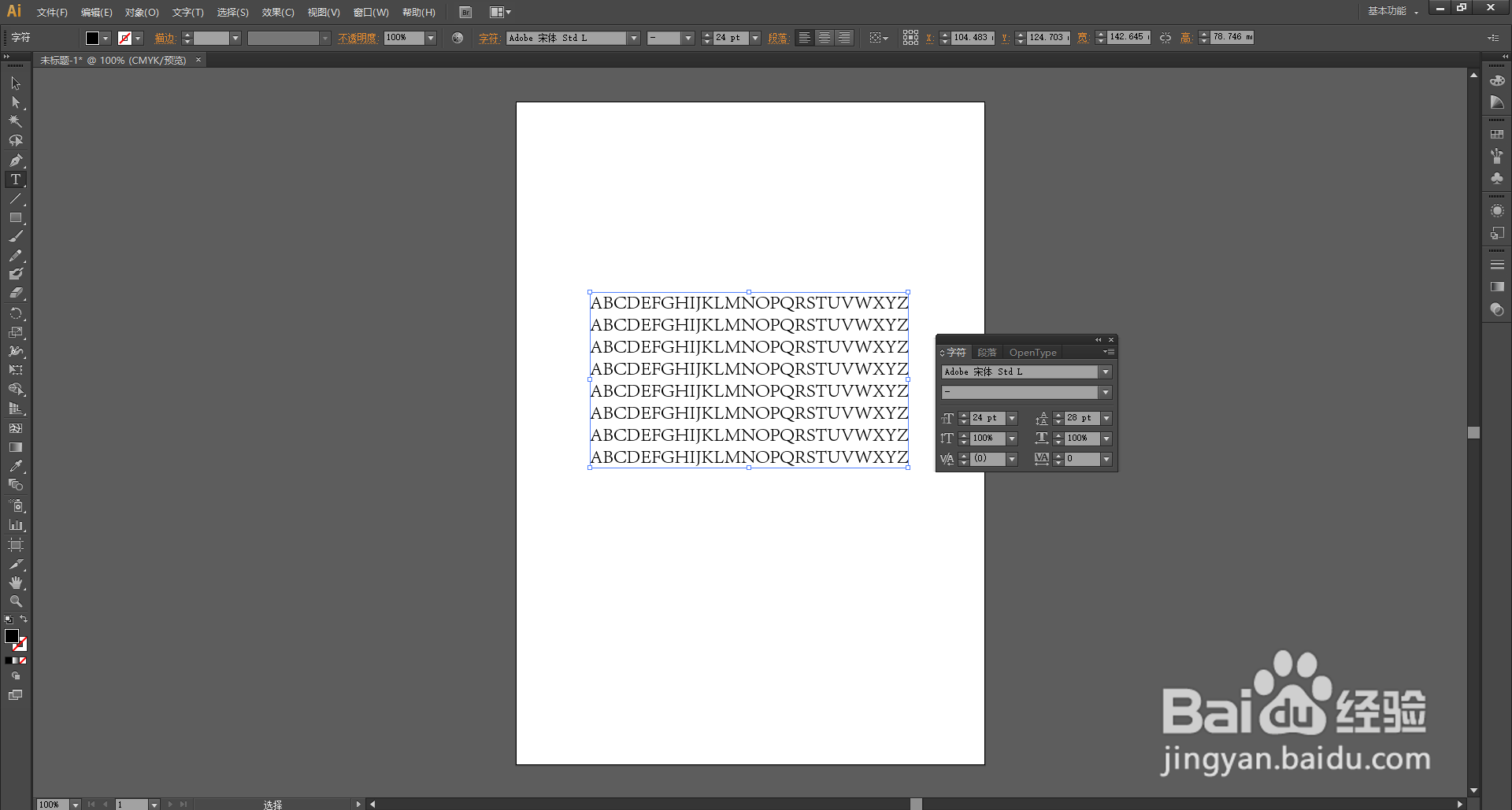
Task: Set paragraph alignment to right
Action: click(x=843, y=37)
